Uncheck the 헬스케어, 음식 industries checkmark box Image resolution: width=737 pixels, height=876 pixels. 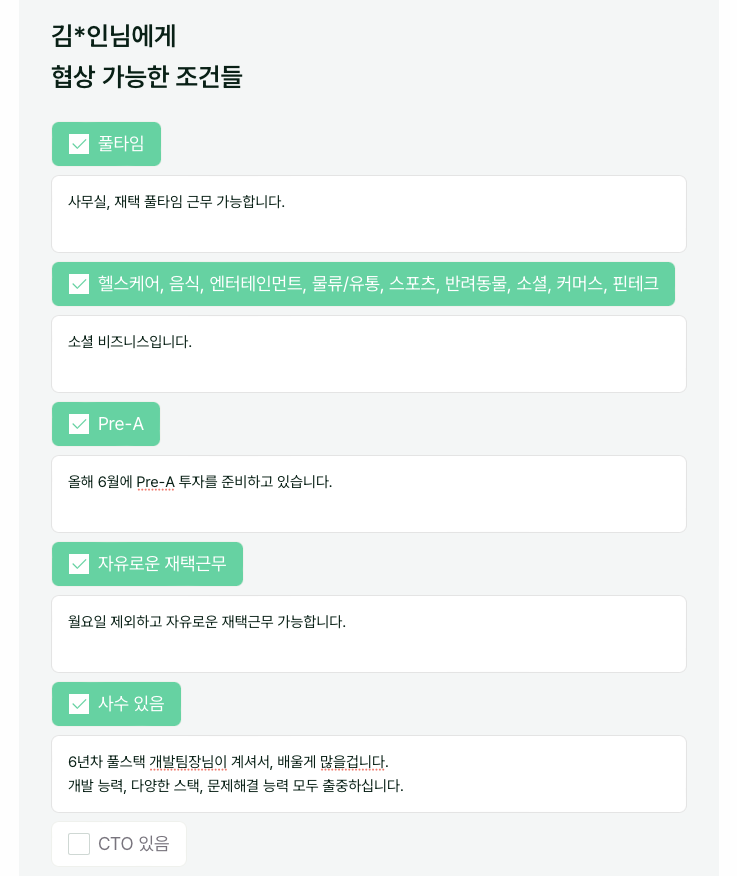click(x=79, y=284)
